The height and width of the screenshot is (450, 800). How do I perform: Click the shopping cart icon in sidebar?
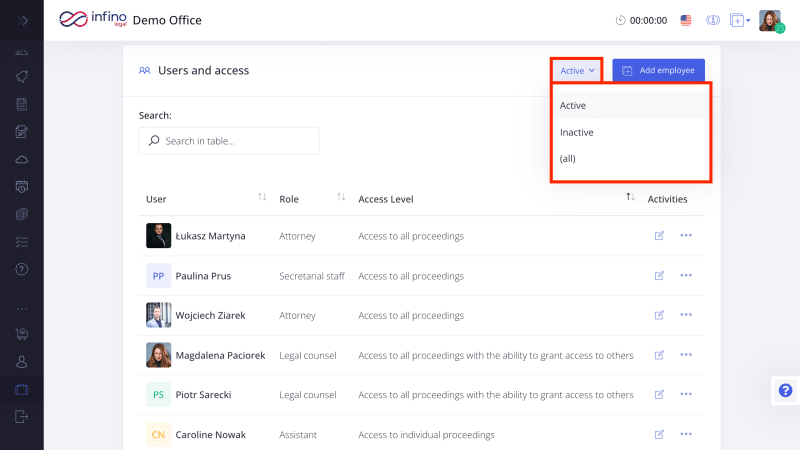pos(22,334)
